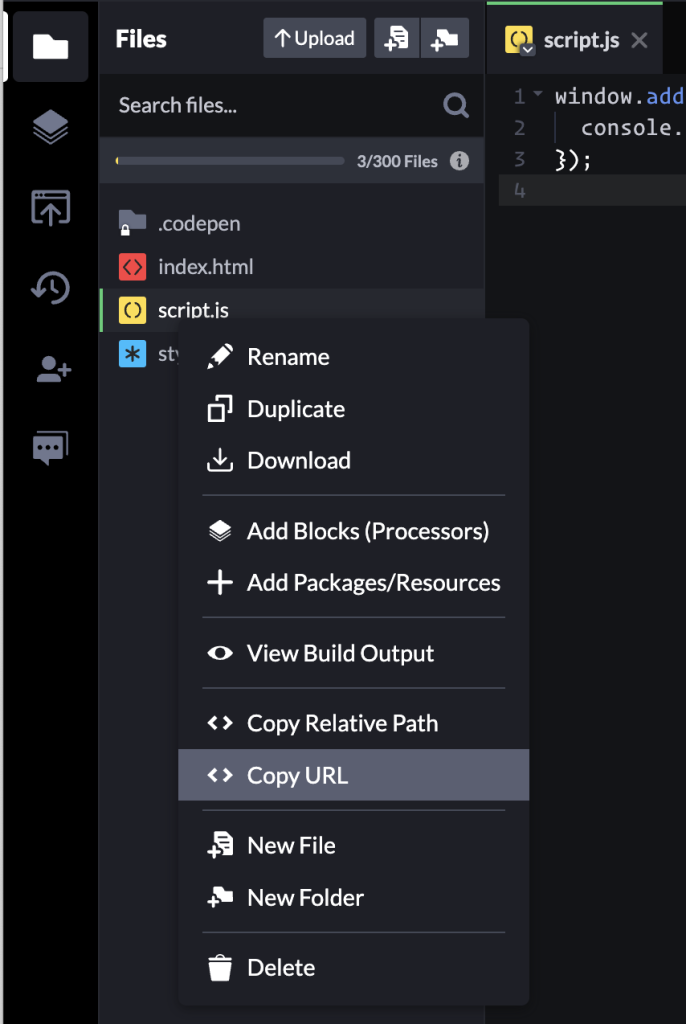Viewport: 686px width, 1024px height.
Task: Click Delete in the context menu
Action: tap(281, 968)
